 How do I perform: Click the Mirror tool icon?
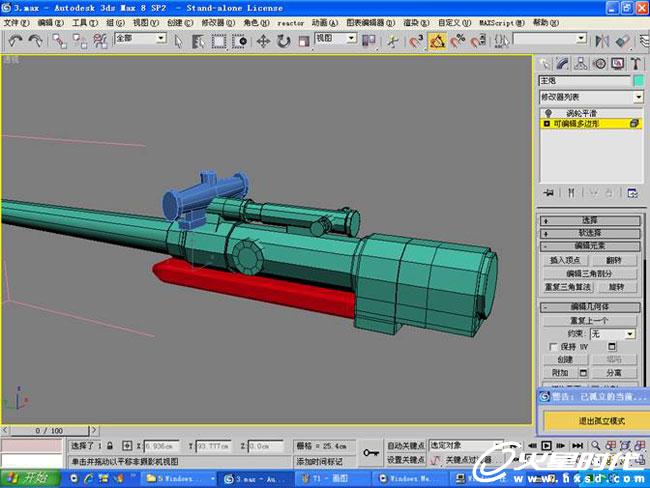click(x=602, y=41)
